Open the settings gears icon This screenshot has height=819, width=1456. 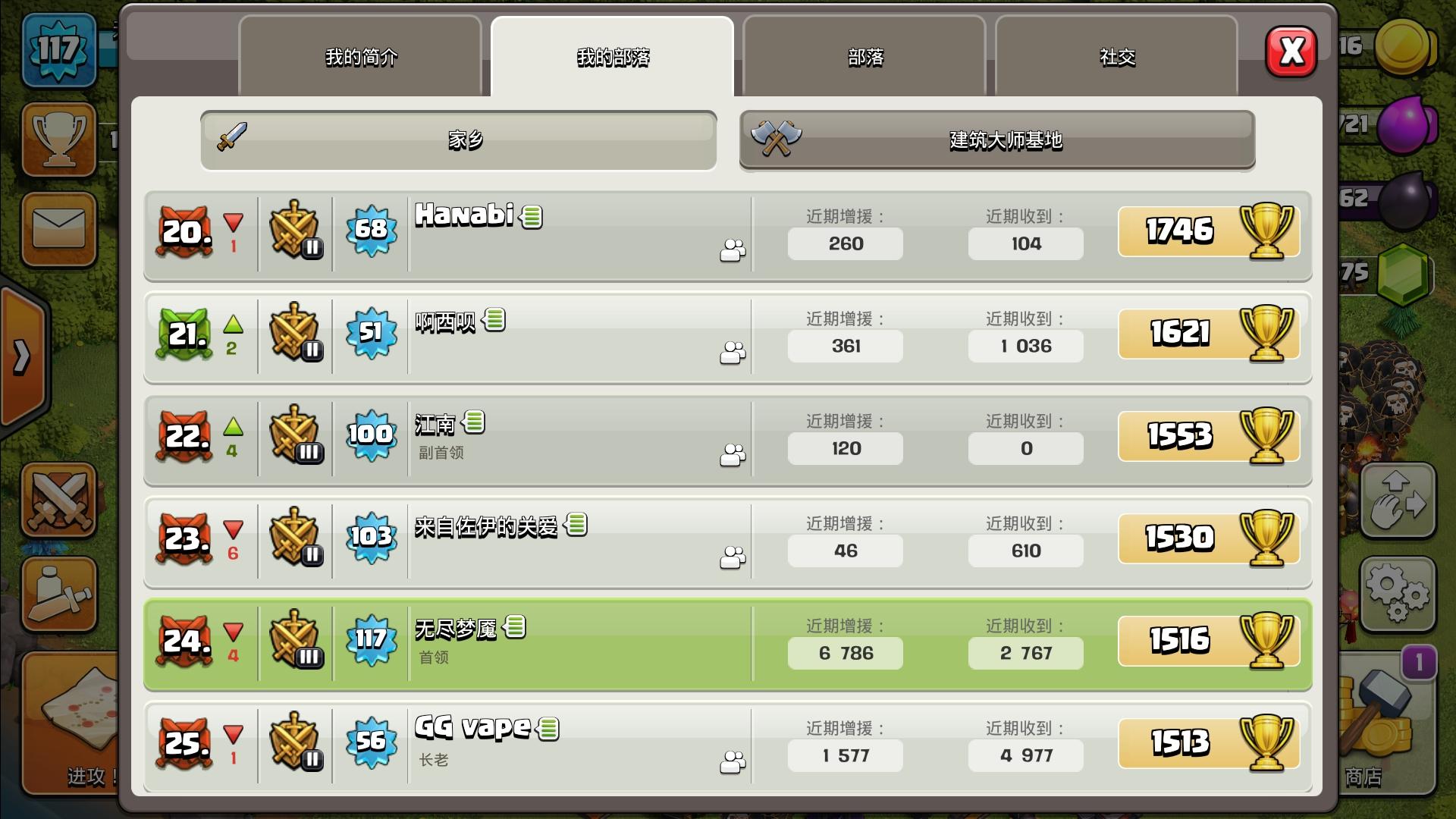click(1398, 595)
